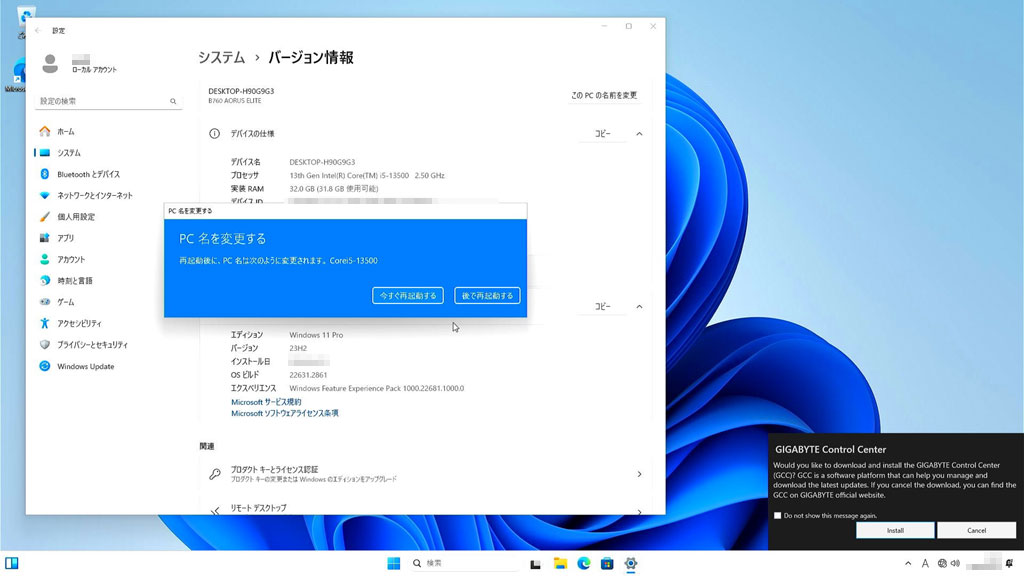Open ネットワークとインターネット settings icon

[44, 195]
